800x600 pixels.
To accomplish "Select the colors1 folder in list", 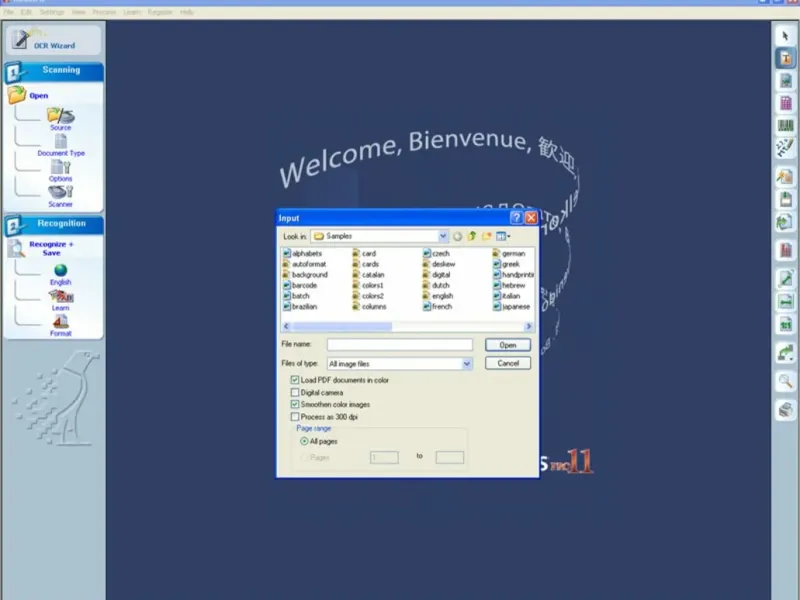I will click(x=368, y=285).
